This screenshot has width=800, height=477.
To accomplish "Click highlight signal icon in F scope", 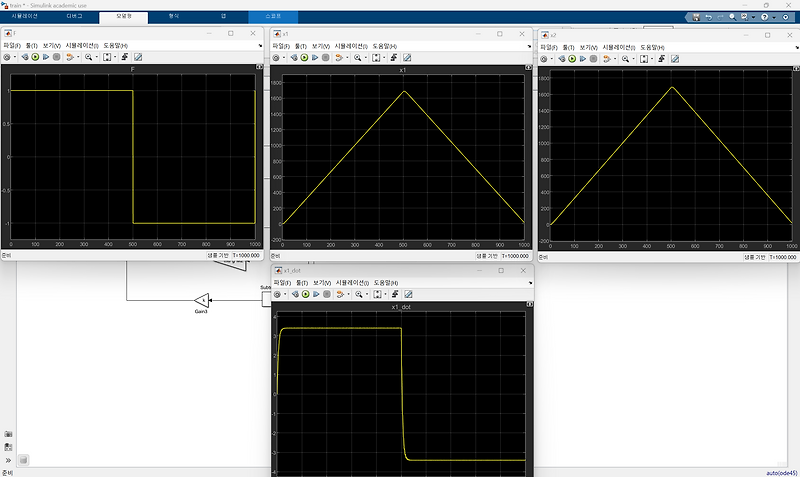I will pyautogui.click(x=70, y=57).
